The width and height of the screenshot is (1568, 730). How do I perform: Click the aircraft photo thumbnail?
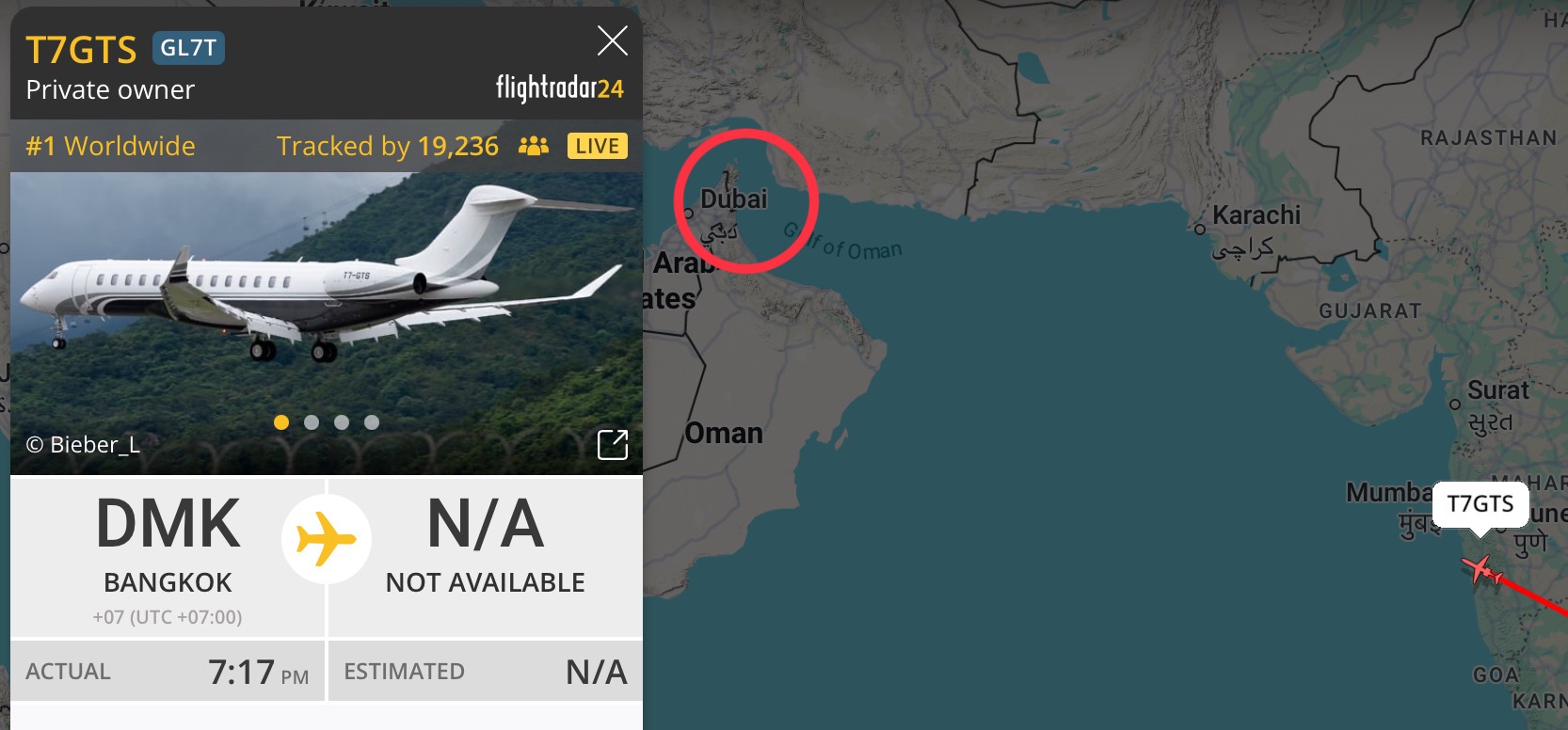coord(327,324)
